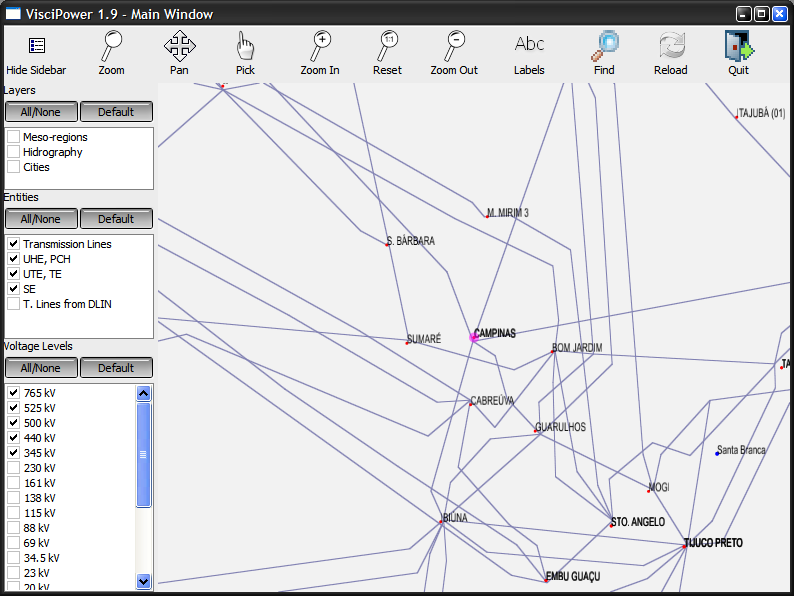Click the Santa Branca blue node

coord(717,454)
